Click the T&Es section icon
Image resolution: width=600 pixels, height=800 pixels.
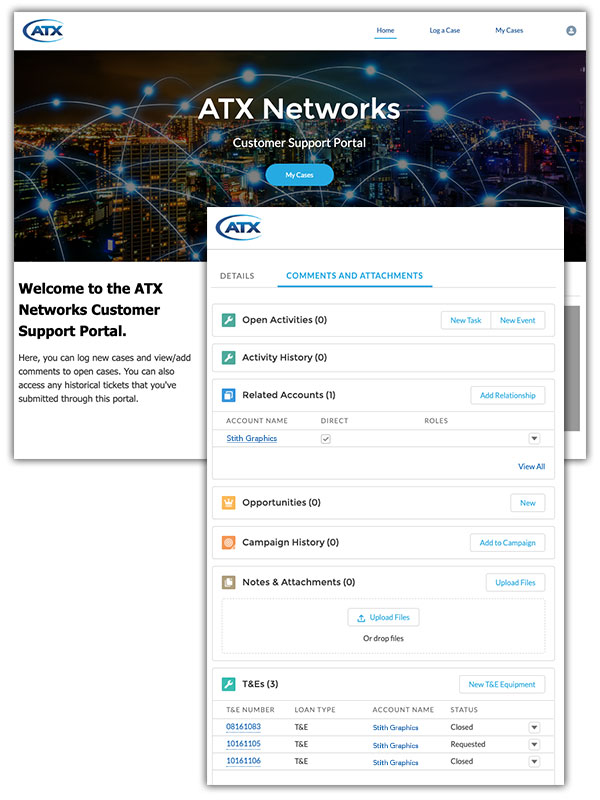coord(228,684)
